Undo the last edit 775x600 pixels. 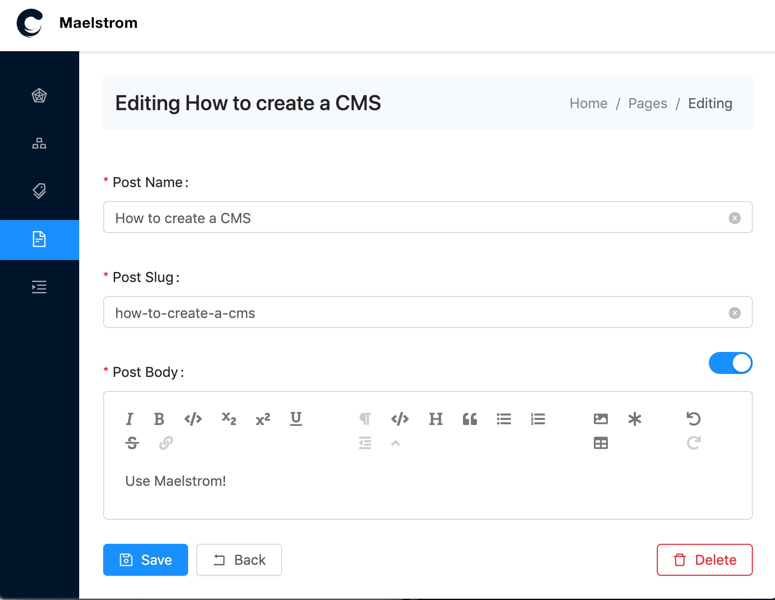pos(693,419)
